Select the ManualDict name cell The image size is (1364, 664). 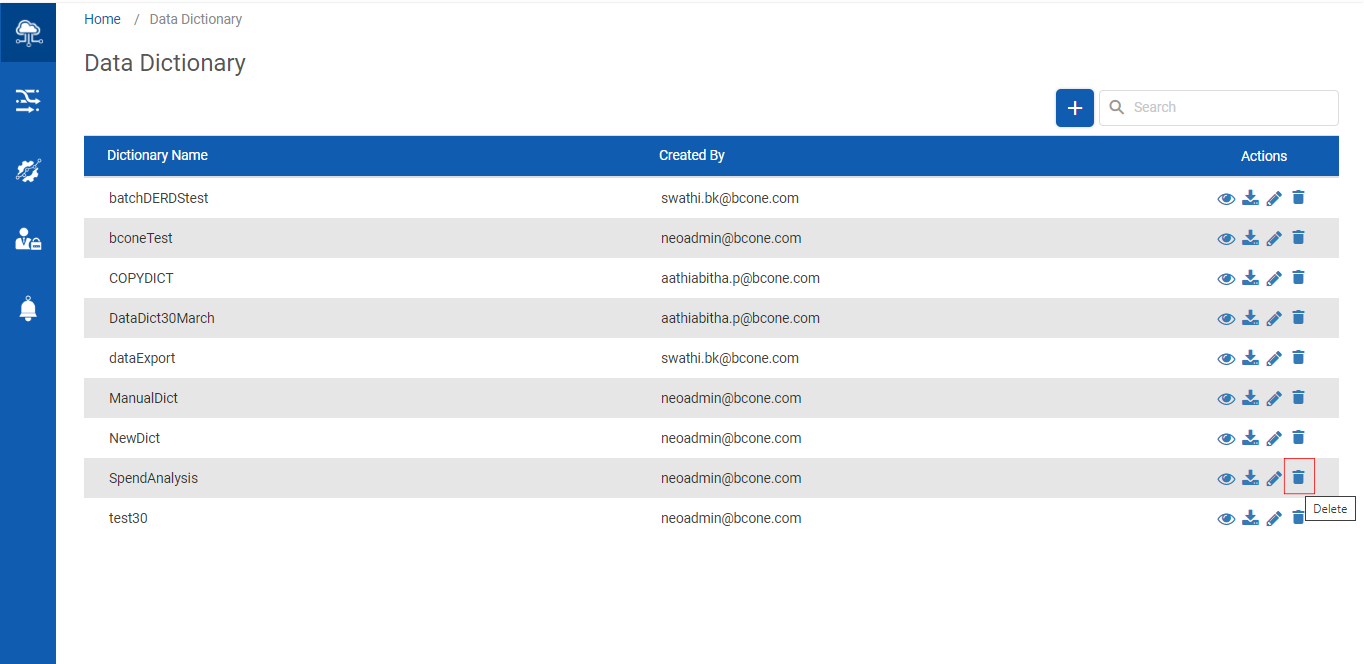(143, 398)
